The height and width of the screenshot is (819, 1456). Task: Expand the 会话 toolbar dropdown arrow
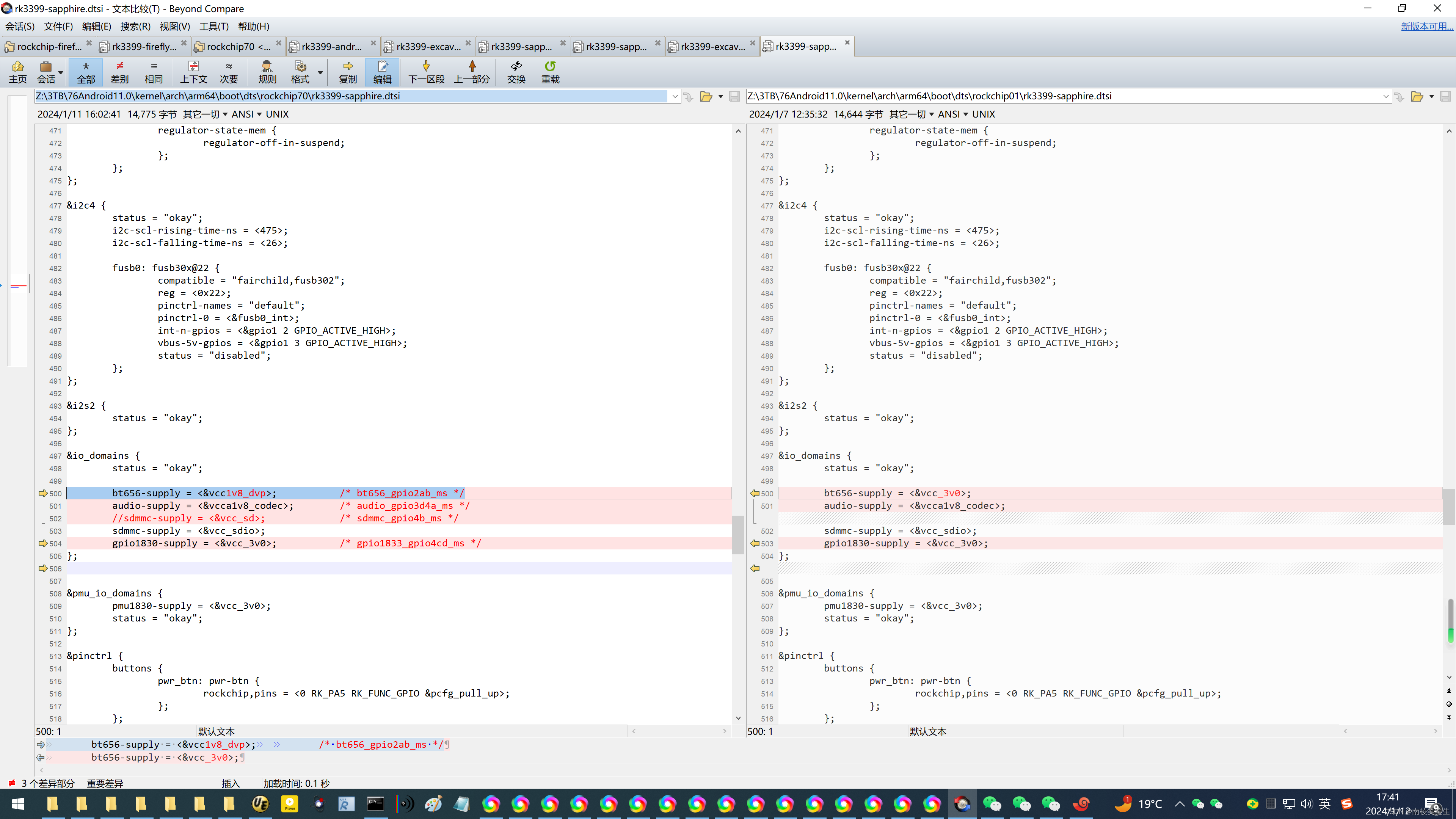pyautogui.click(x=61, y=72)
